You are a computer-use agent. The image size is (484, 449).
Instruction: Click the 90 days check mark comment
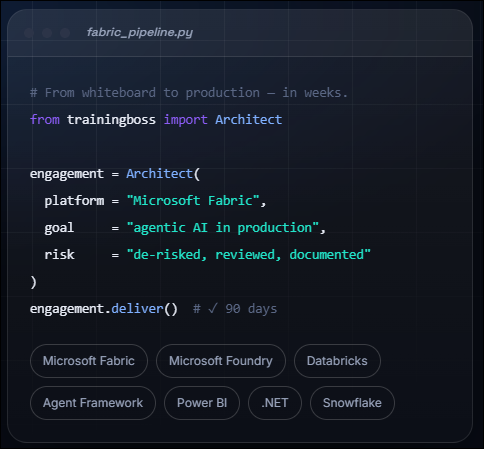coord(235,309)
